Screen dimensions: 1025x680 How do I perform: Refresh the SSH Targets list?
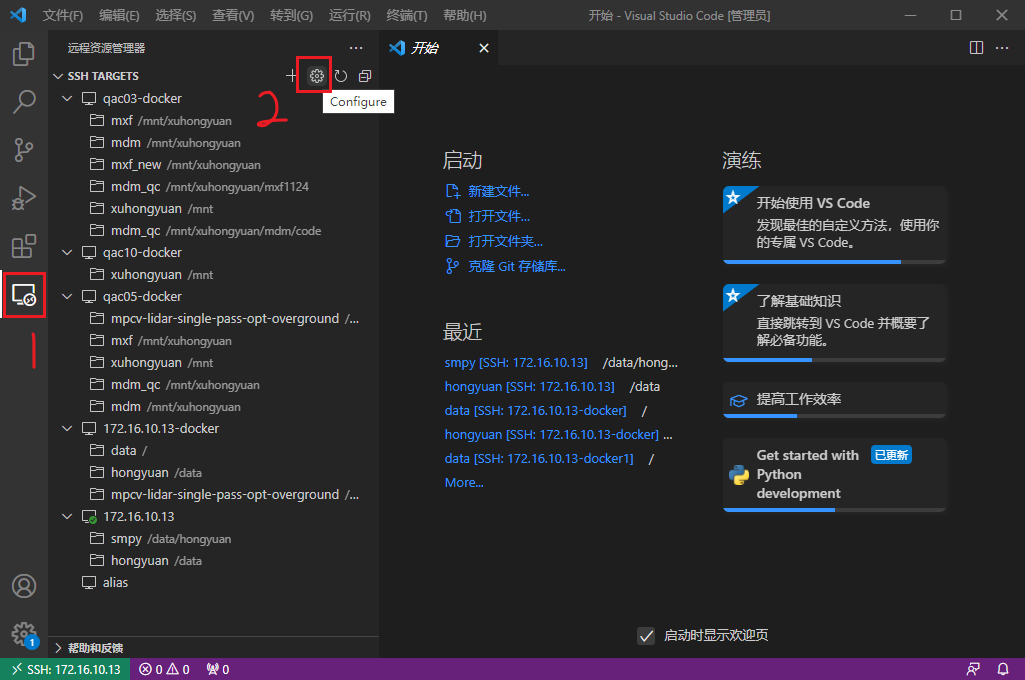(x=340, y=74)
